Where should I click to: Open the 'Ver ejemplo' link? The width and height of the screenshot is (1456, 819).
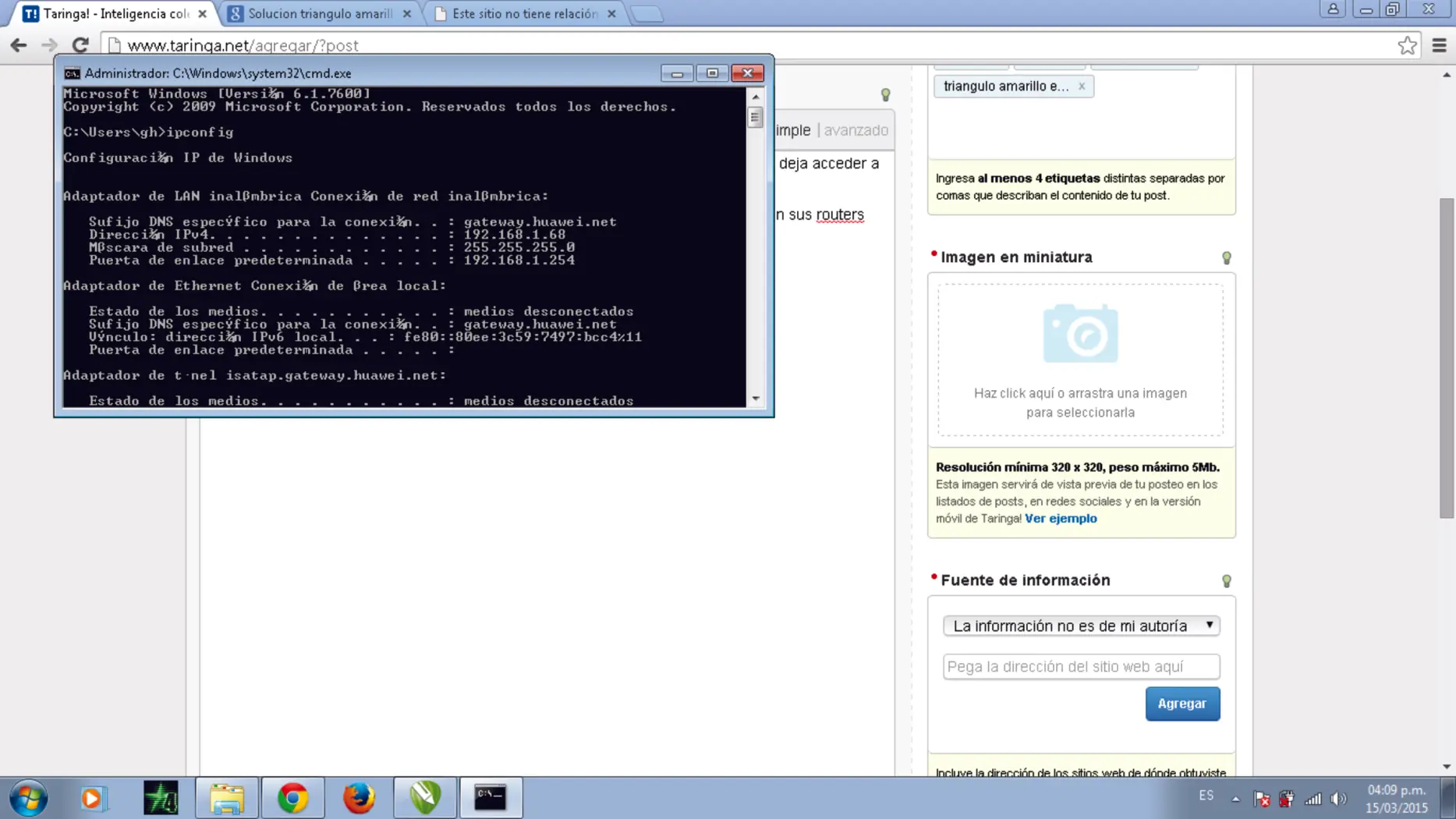coord(1061,519)
